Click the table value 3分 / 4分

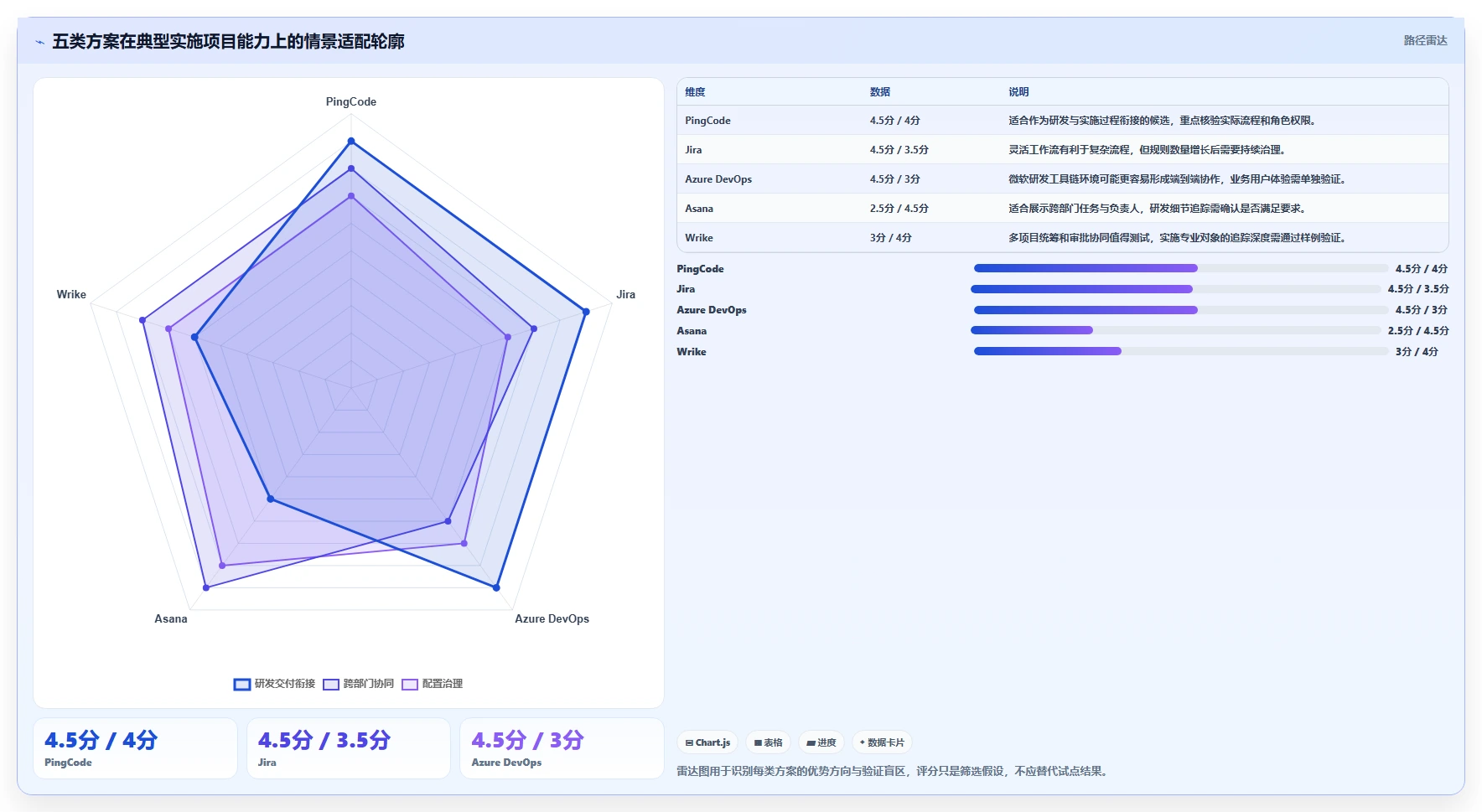pos(890,238)
